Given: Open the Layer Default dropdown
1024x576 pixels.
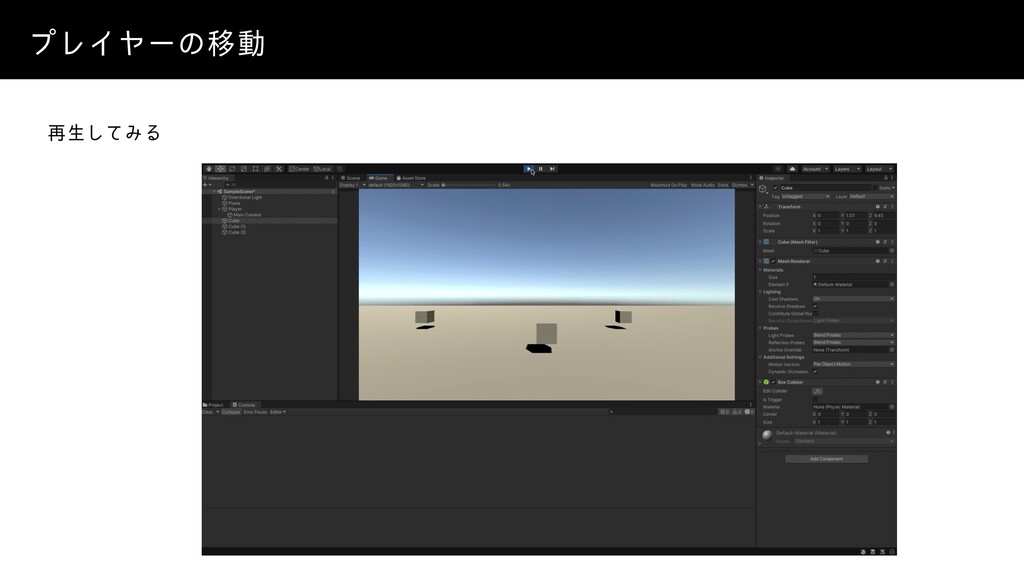Looking at the screenshot, I should click(871, 197).
